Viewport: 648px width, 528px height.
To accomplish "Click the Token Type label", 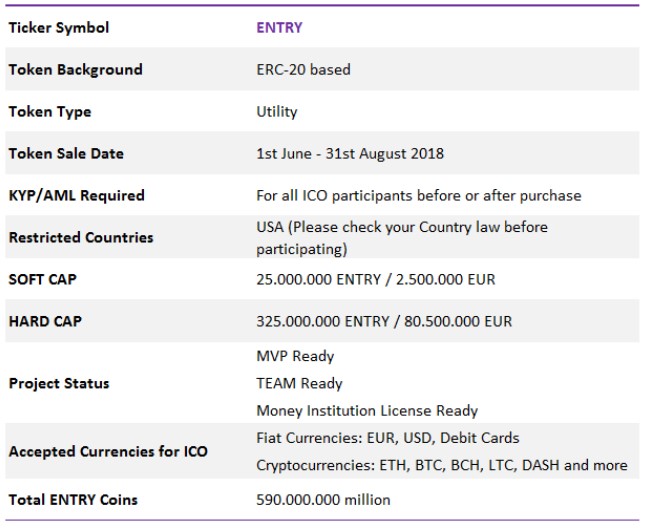I will click(x=51, y=112).
